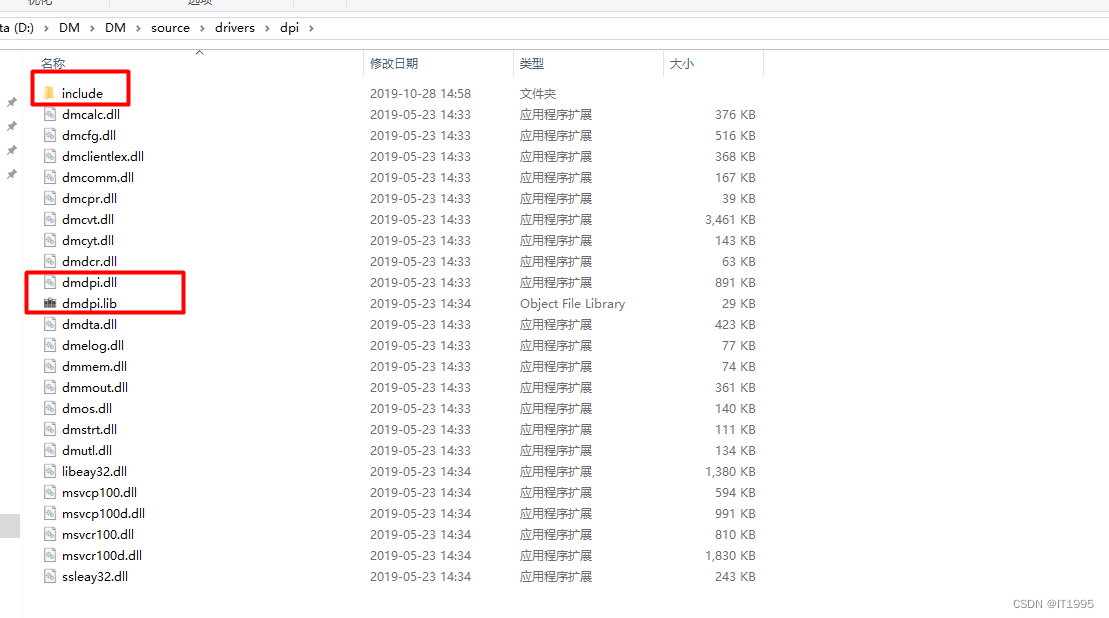
Task: Expand the breadcrumb arrow after drivers
Action: 268,28
